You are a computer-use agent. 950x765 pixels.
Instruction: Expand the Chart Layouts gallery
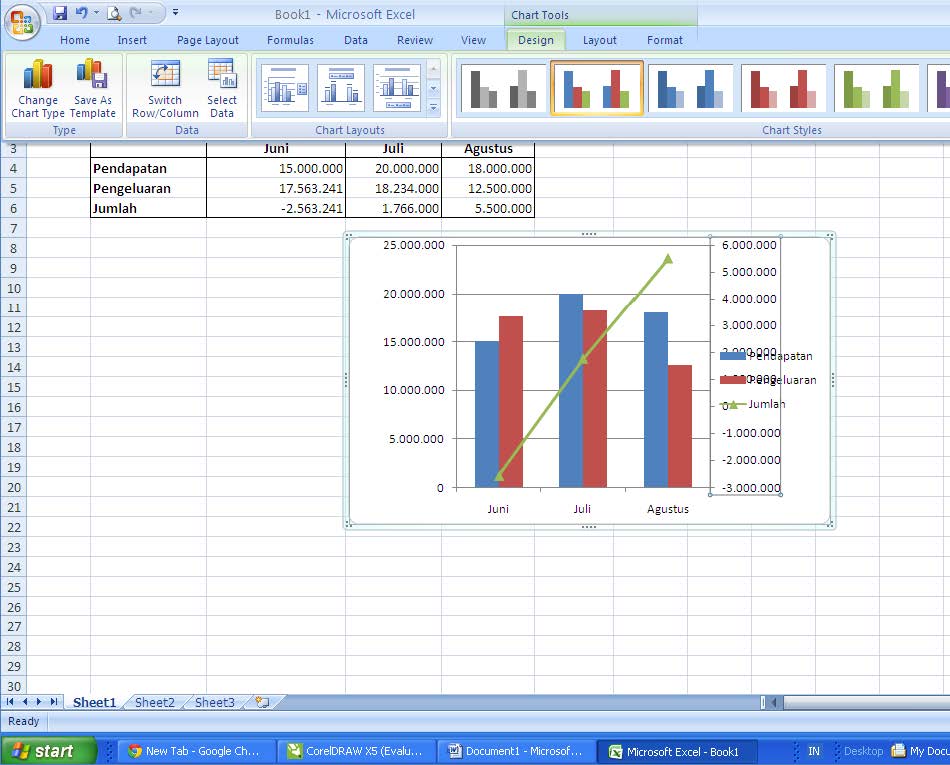[434, 107]
